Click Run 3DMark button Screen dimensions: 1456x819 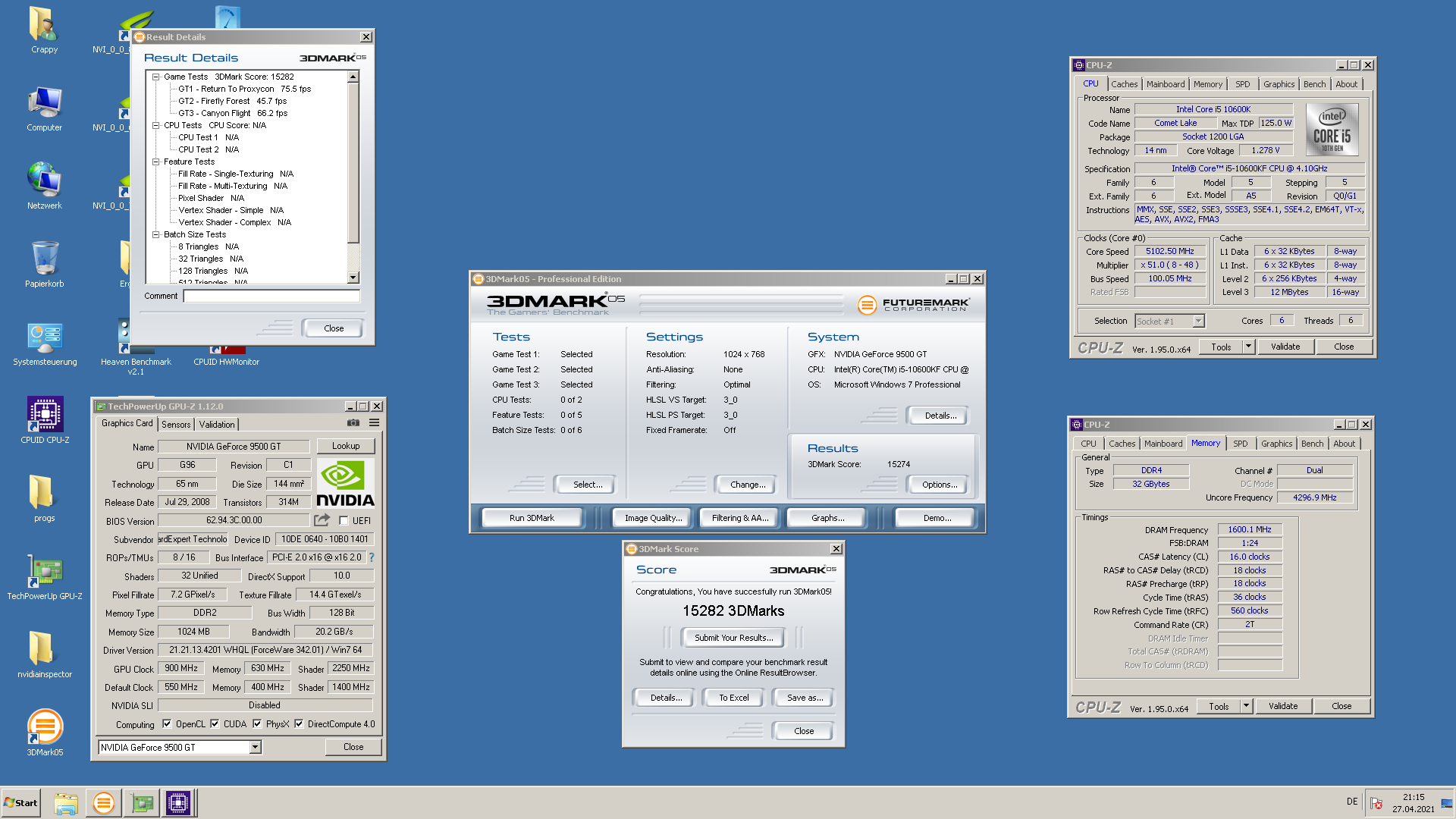(532, 518)
